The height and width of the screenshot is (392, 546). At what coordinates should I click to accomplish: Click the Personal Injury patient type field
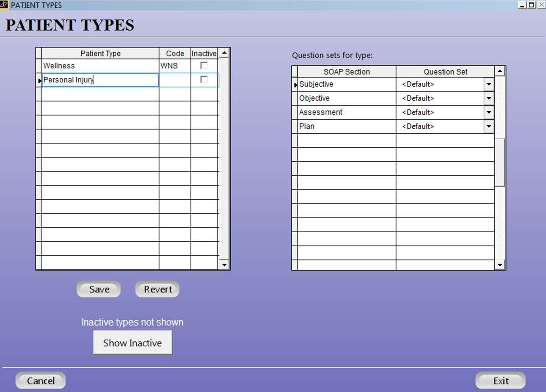(100, 80)
